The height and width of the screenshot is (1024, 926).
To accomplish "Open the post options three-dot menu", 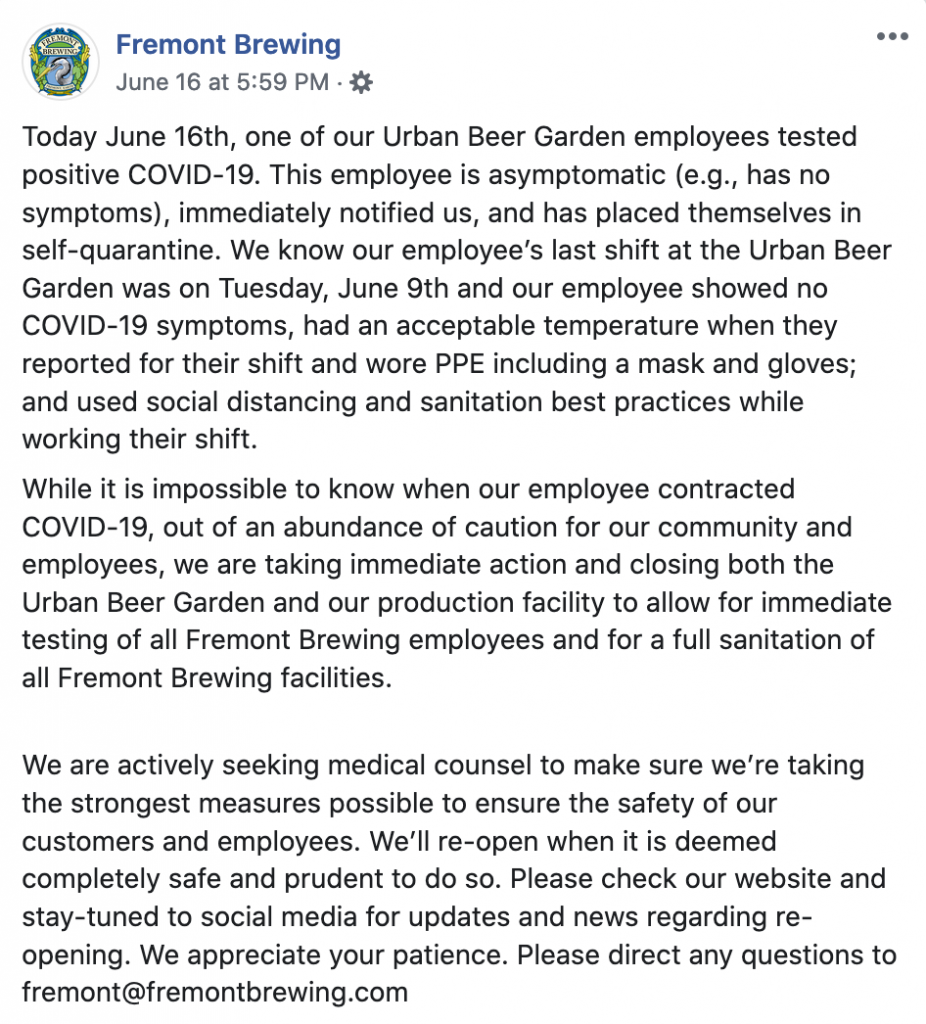I will click(892, 37).
